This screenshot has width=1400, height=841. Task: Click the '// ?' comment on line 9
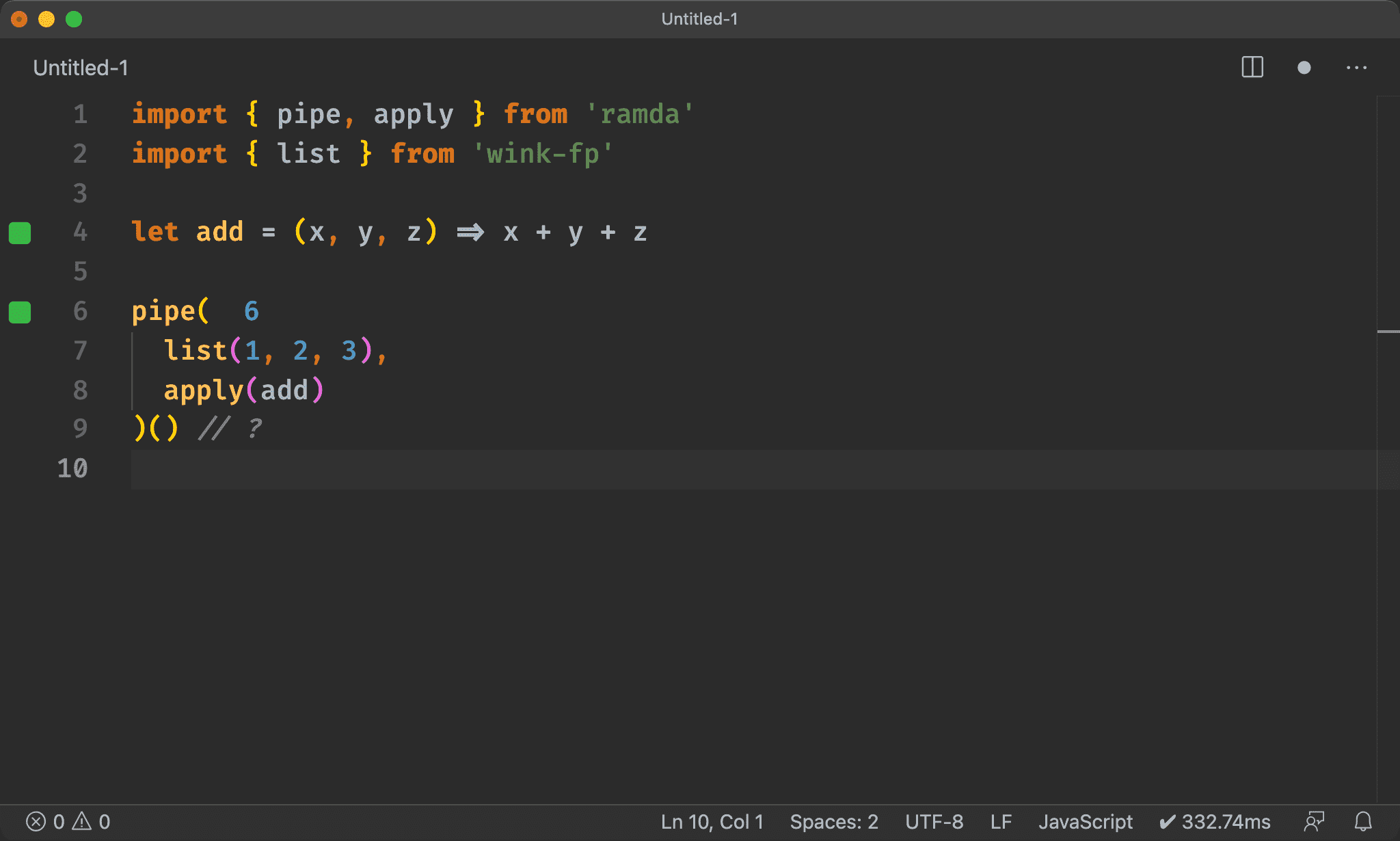click(230, 429)
